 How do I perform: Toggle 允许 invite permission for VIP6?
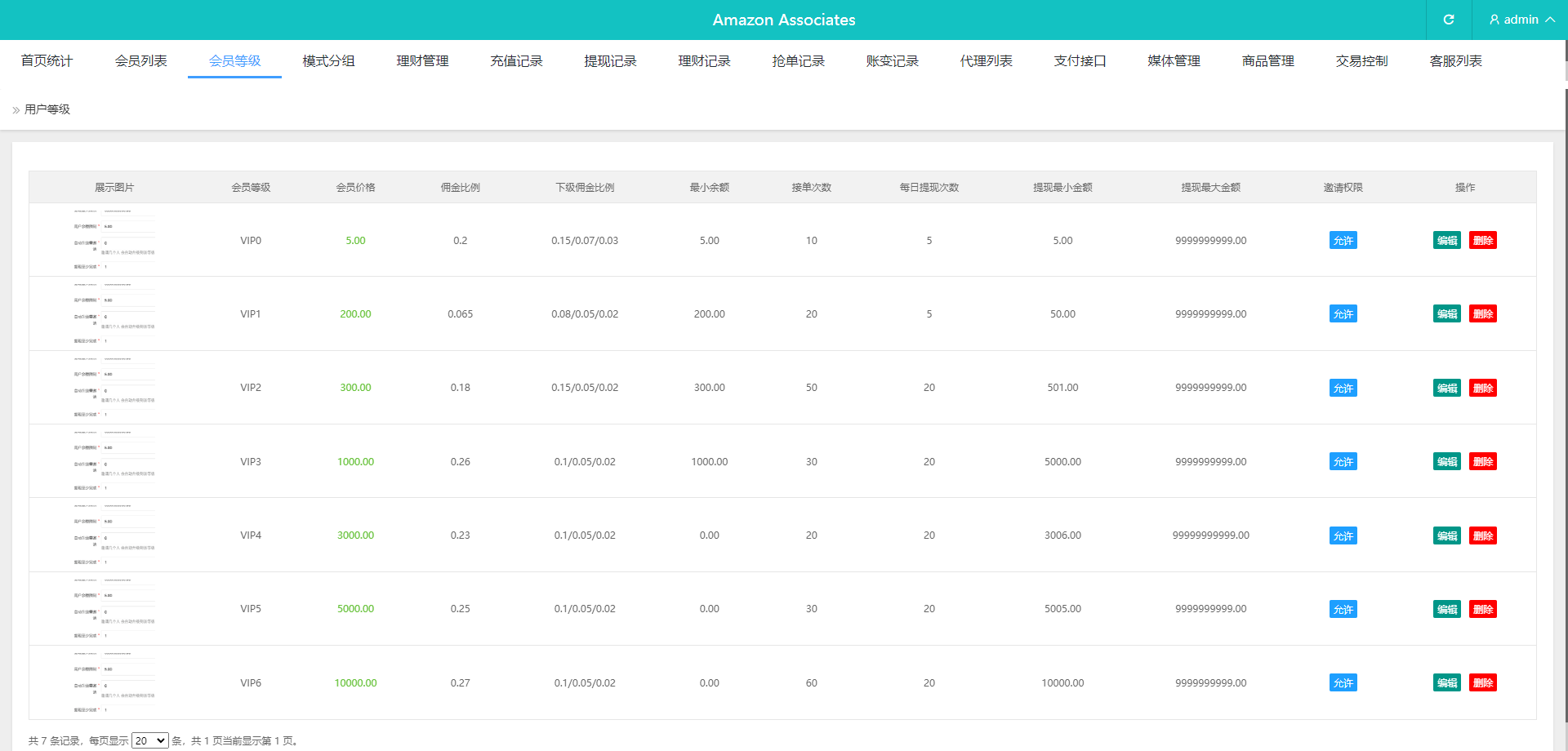pyautogui.click(x=1343, y=683)
